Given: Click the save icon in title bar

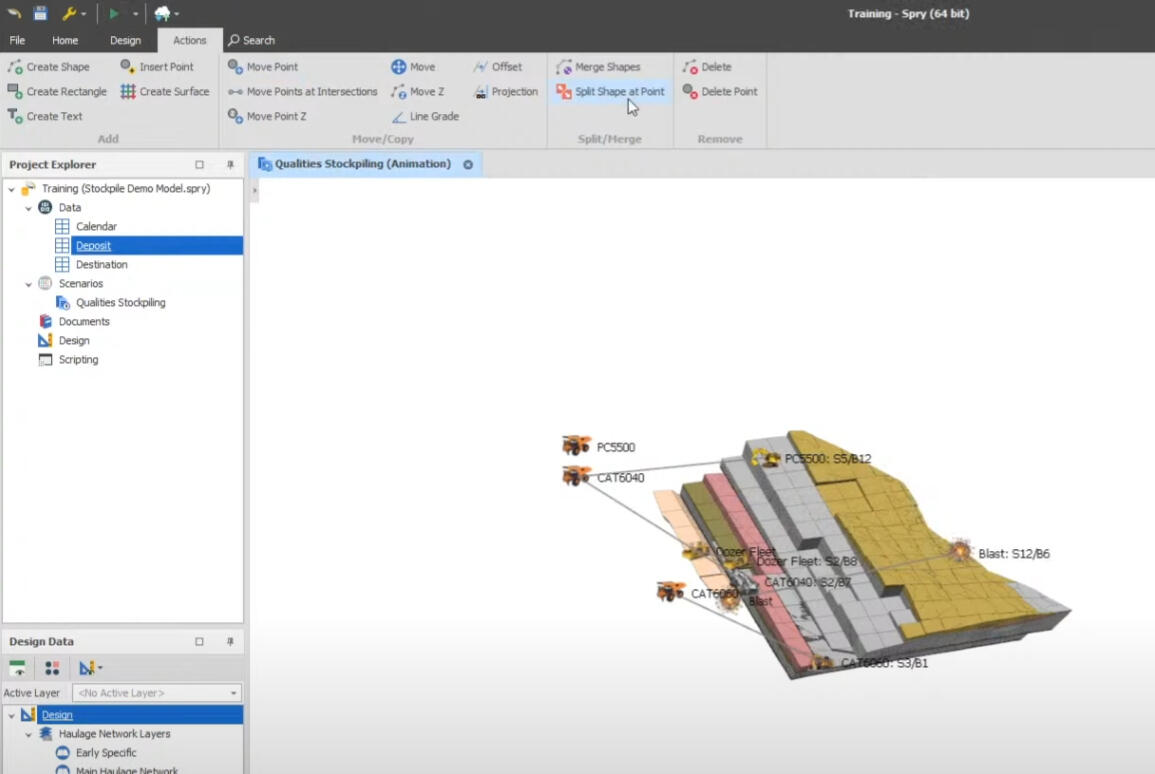Looking at the screenshot, I should tap(40, 13).
